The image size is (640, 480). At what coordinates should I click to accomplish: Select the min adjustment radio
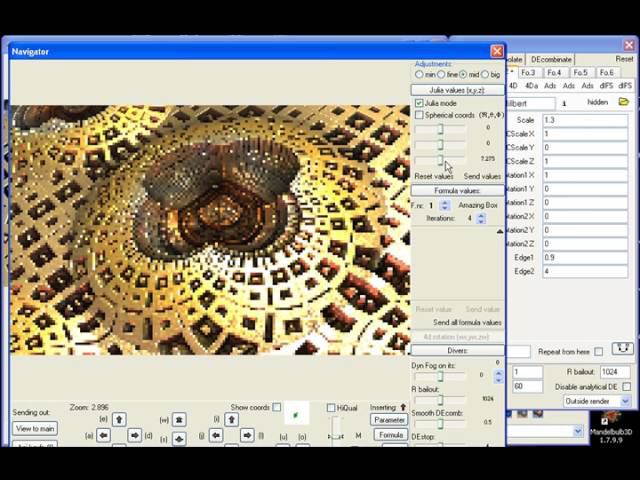419,75
